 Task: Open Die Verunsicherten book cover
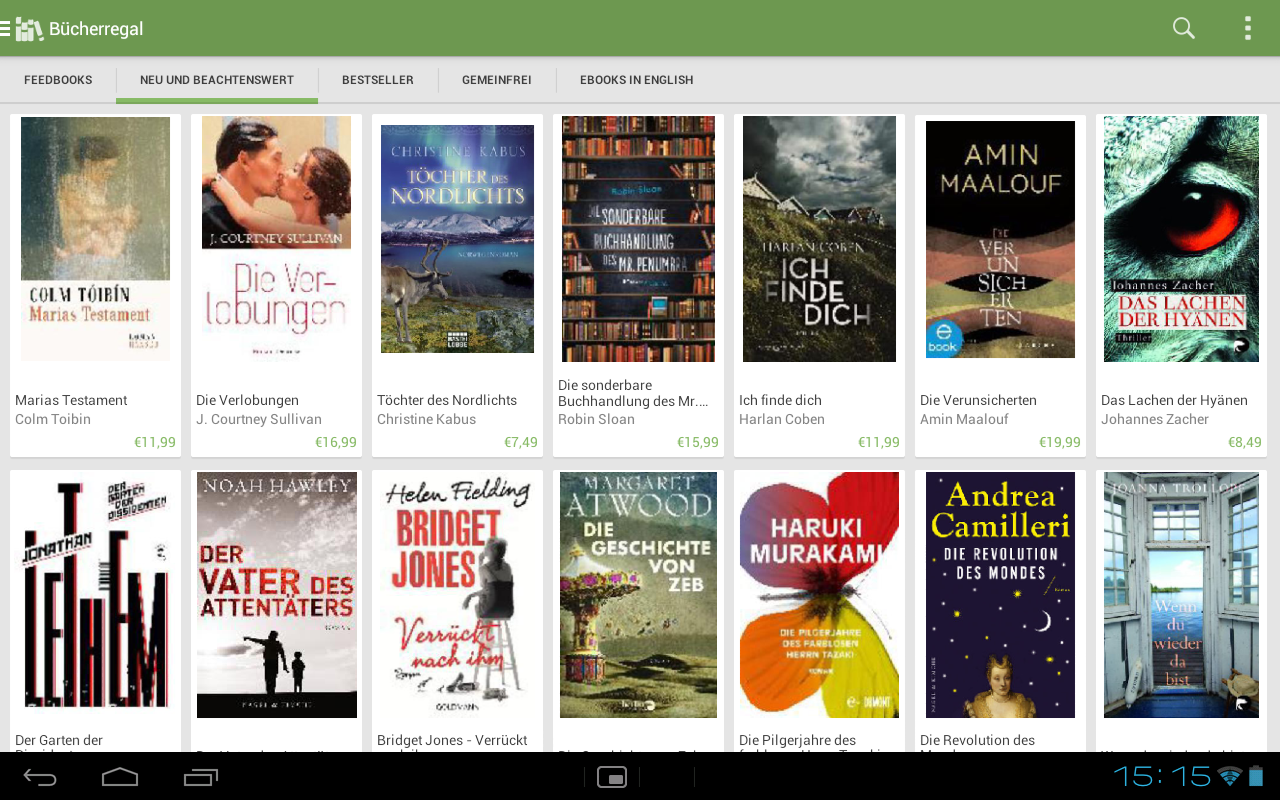[x=1001, y=239]
